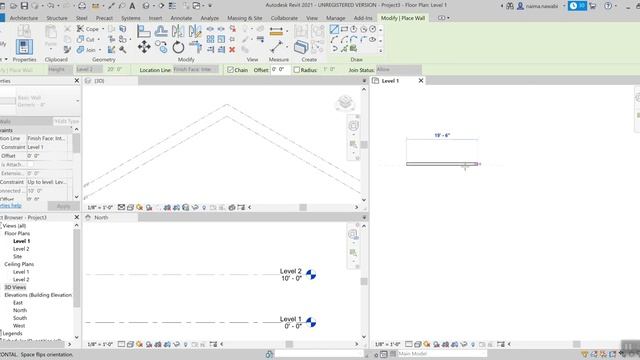Click the Text (A) quick access icon

132,6
